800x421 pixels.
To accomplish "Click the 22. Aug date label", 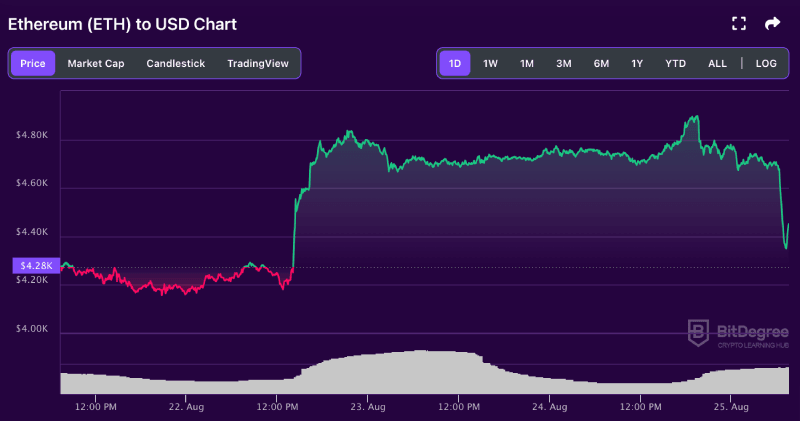I will (x=186, y=407).
